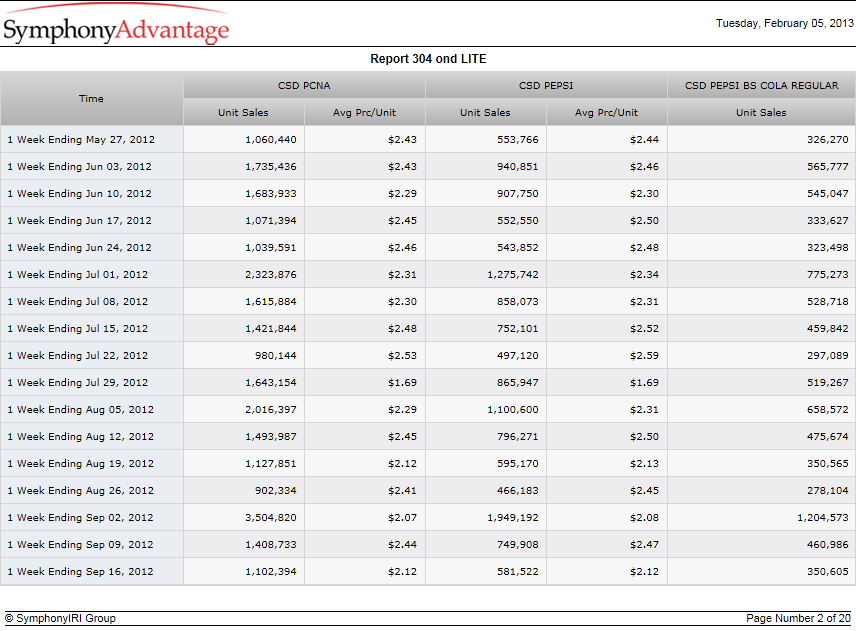Click BS COLA unit sales 658,572

(x=828, y=409)
